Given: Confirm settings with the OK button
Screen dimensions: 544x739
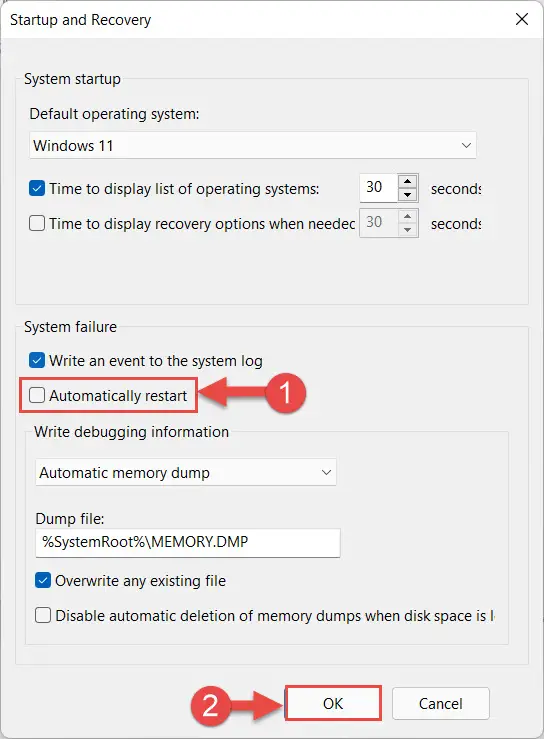Looking at the screenshot, I should click(x=333, y=703).
